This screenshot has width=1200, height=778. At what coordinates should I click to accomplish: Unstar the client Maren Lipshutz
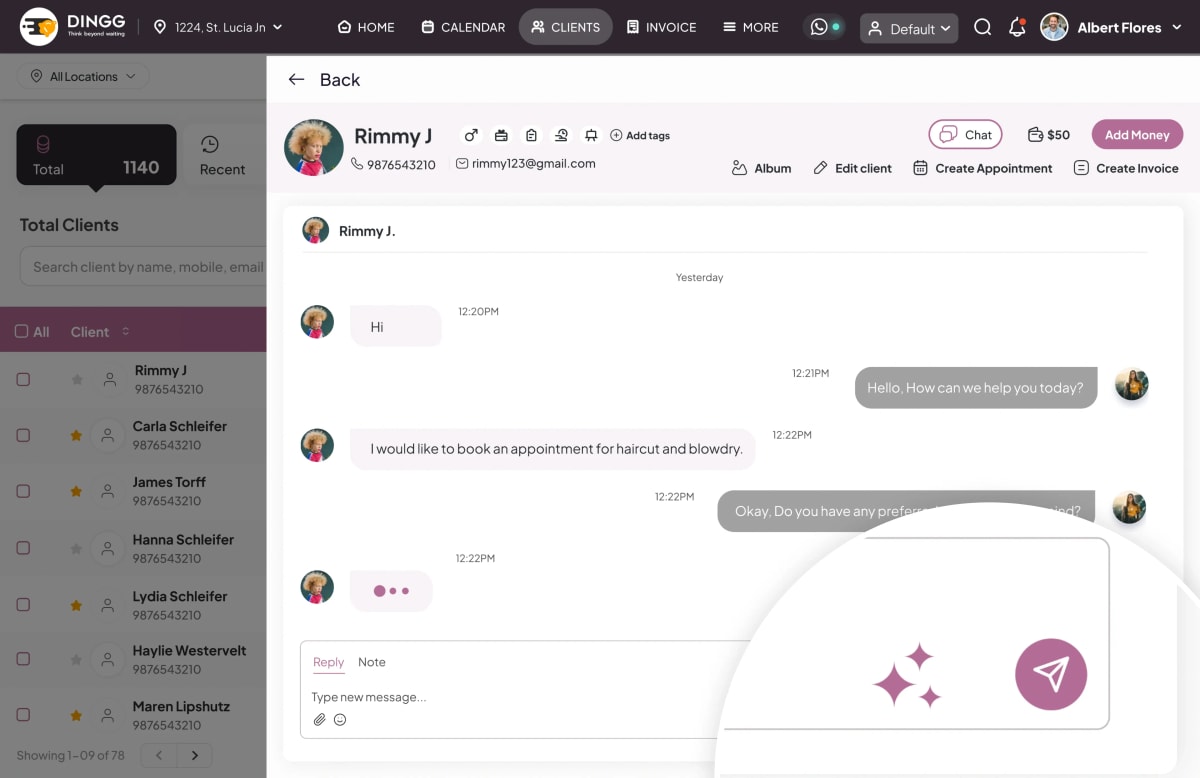(77, 716)
